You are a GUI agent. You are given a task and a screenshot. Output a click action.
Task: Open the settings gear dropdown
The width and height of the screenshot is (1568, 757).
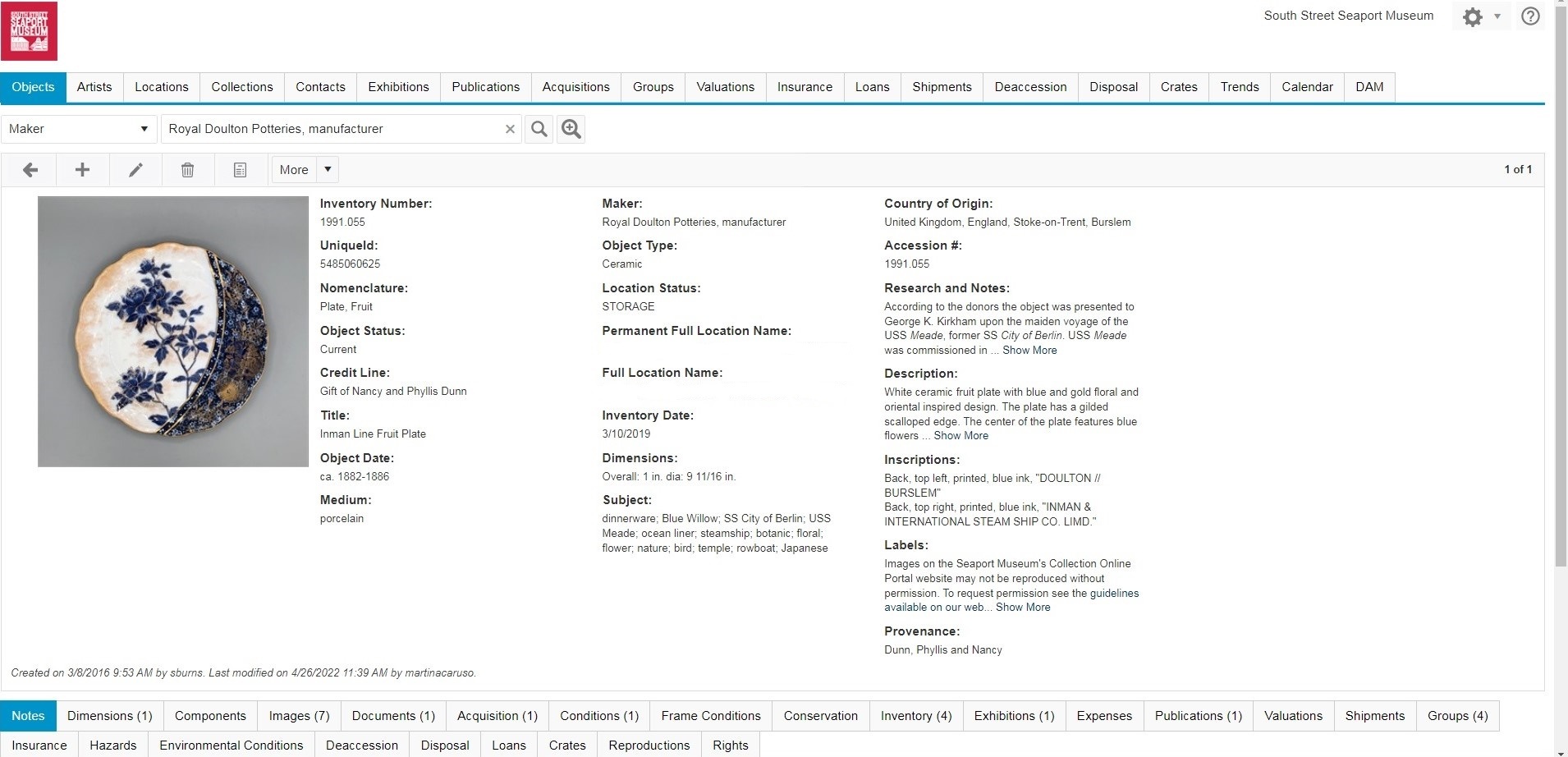click(1481, 16)
